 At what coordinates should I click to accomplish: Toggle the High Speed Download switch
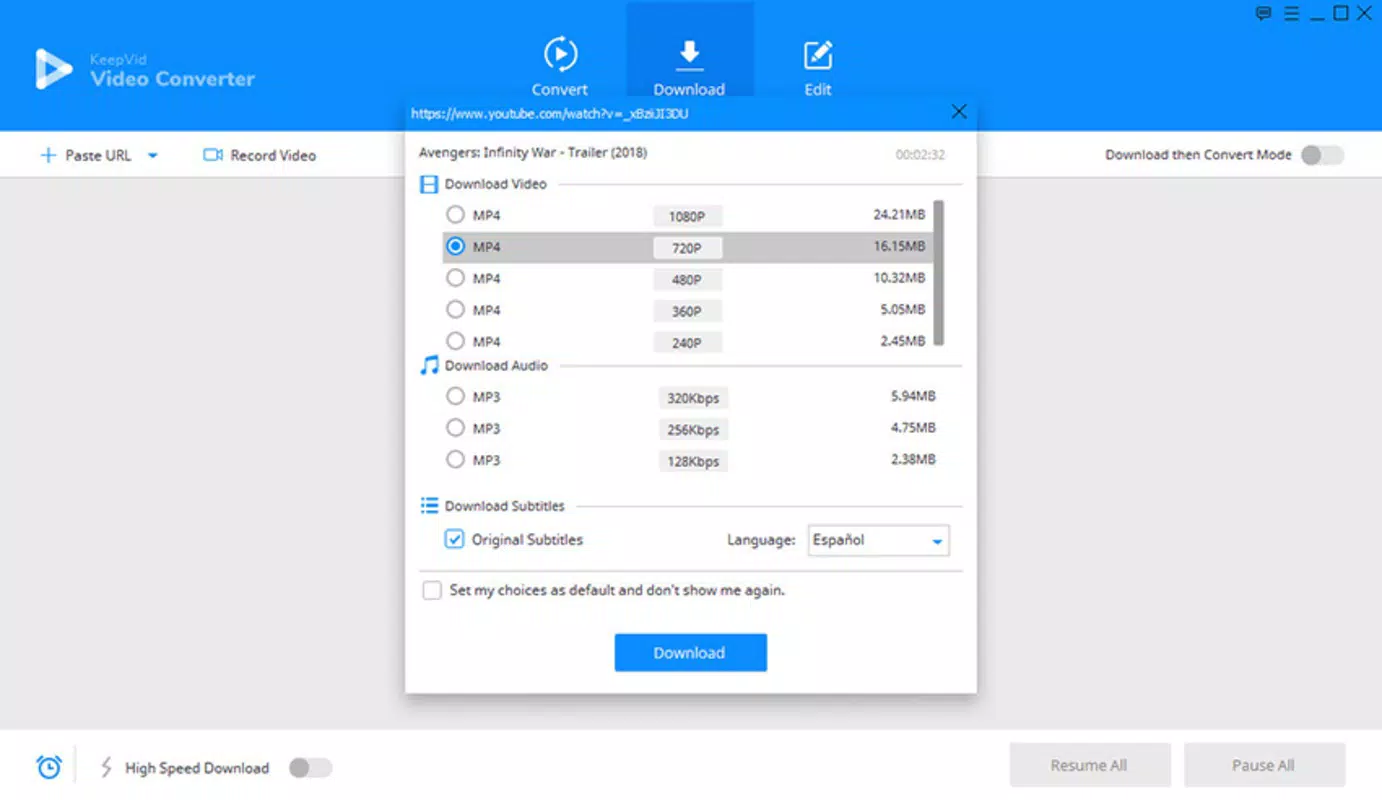310,768
